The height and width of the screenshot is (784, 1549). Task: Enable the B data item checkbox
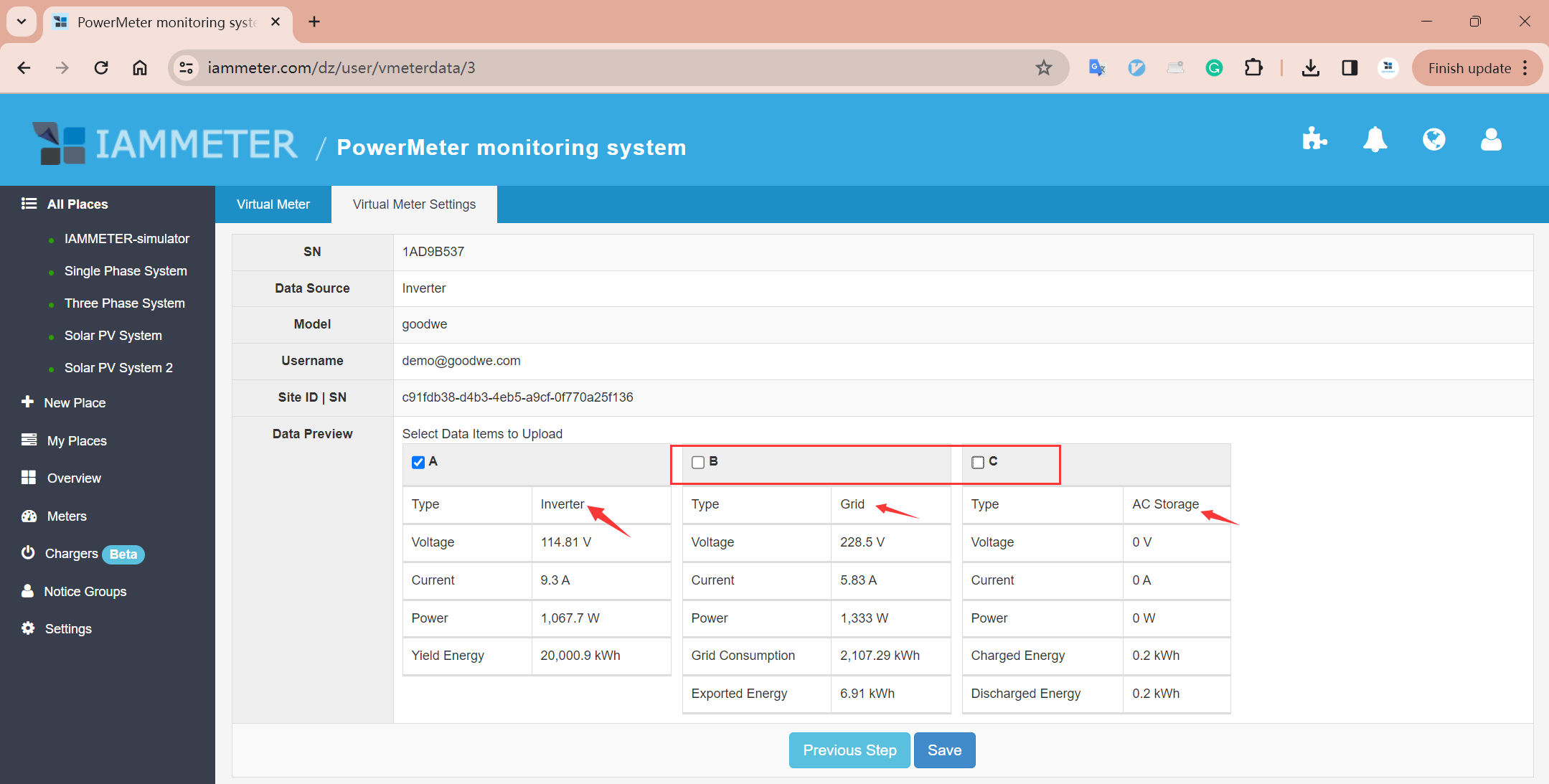click(698, 463)
